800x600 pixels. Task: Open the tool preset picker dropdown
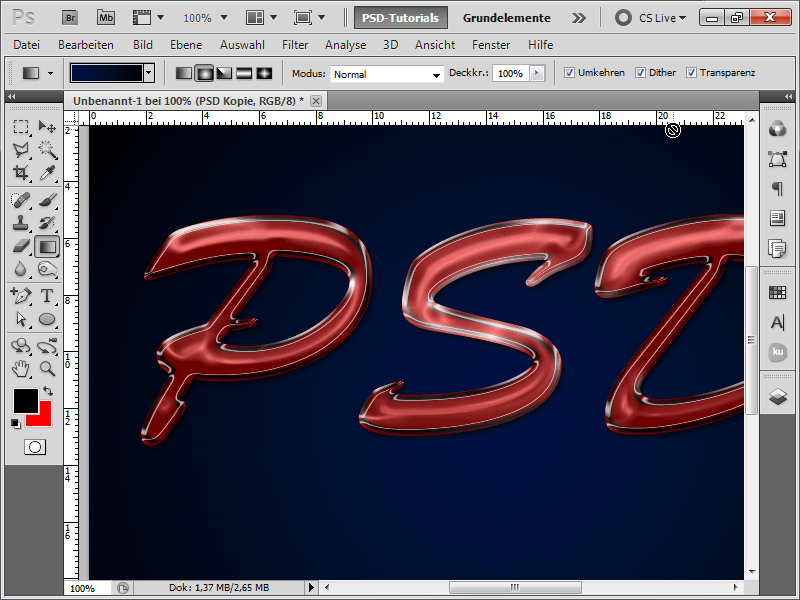[x=50, y=73]
